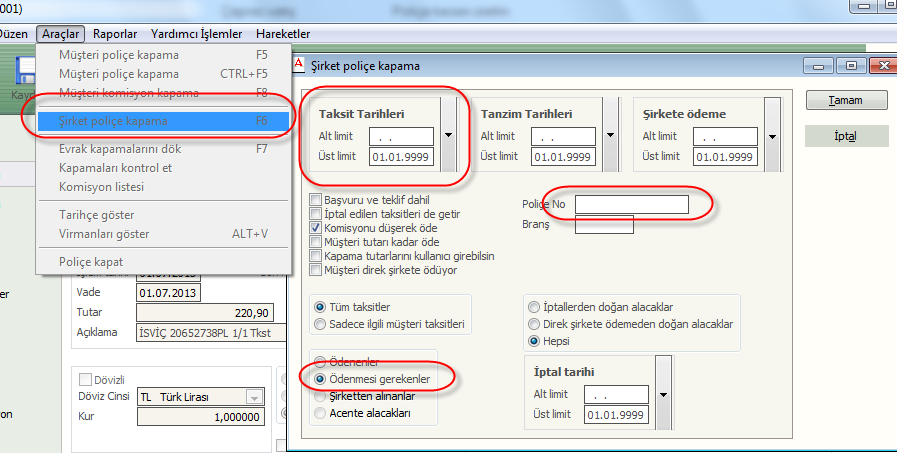Select Ödenenler radio button
The width and height of the screenshot is (897, 453).
[x=320, y=363]
